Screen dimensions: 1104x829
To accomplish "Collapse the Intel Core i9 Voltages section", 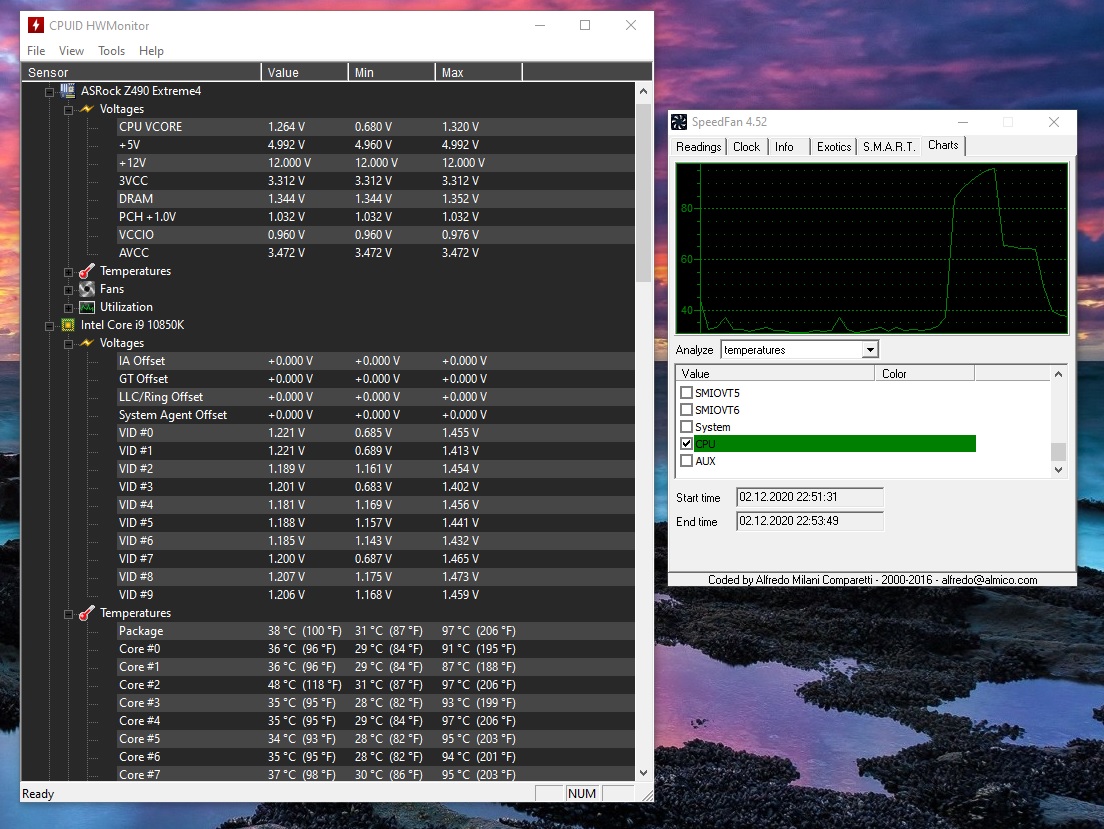I will 68,344.
